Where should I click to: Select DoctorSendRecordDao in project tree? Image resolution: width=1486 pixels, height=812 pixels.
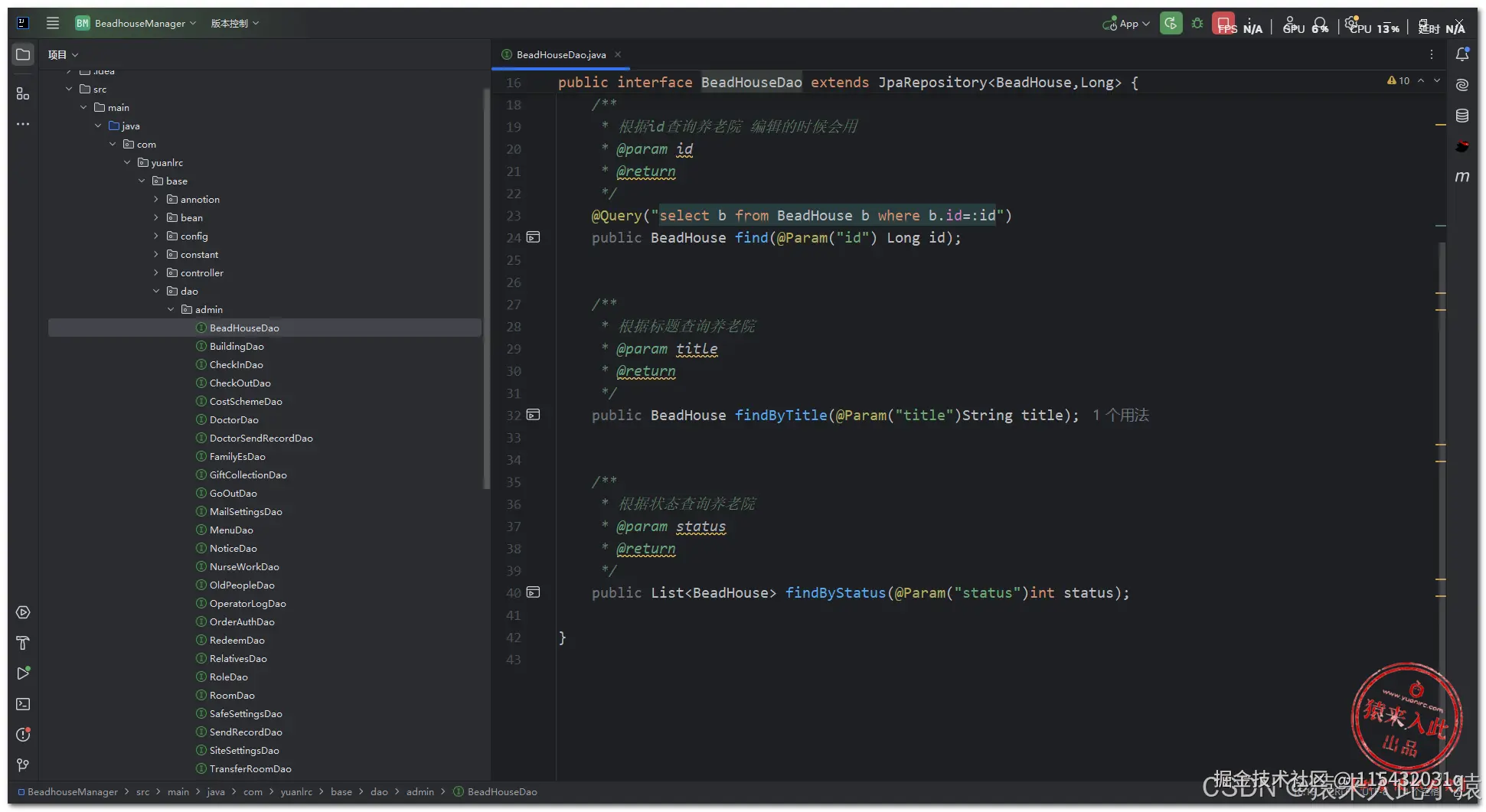(x=261, y=438)
